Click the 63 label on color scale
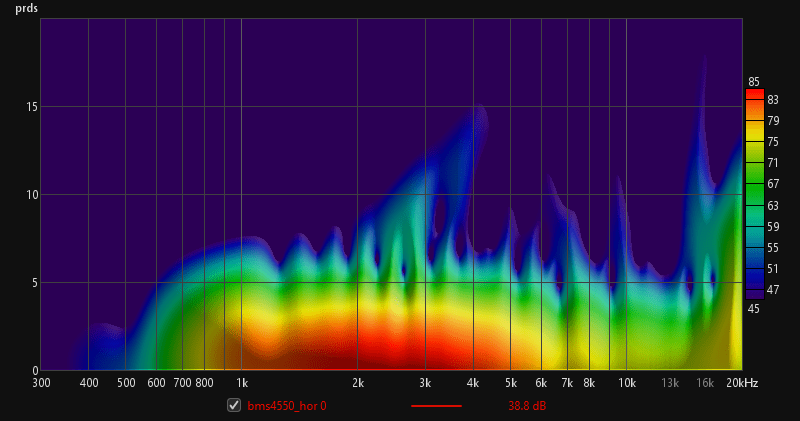 (773, 205)
